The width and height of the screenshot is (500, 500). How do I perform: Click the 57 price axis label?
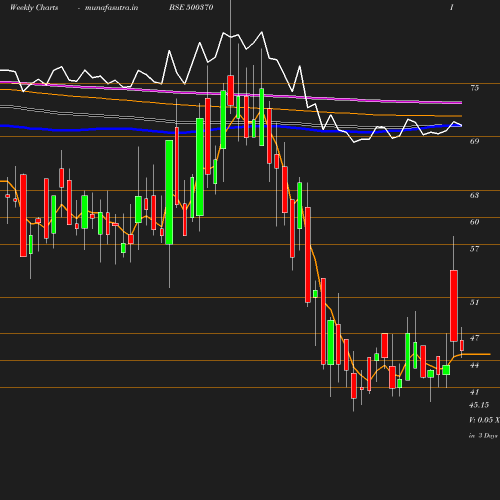coord(474,249)
